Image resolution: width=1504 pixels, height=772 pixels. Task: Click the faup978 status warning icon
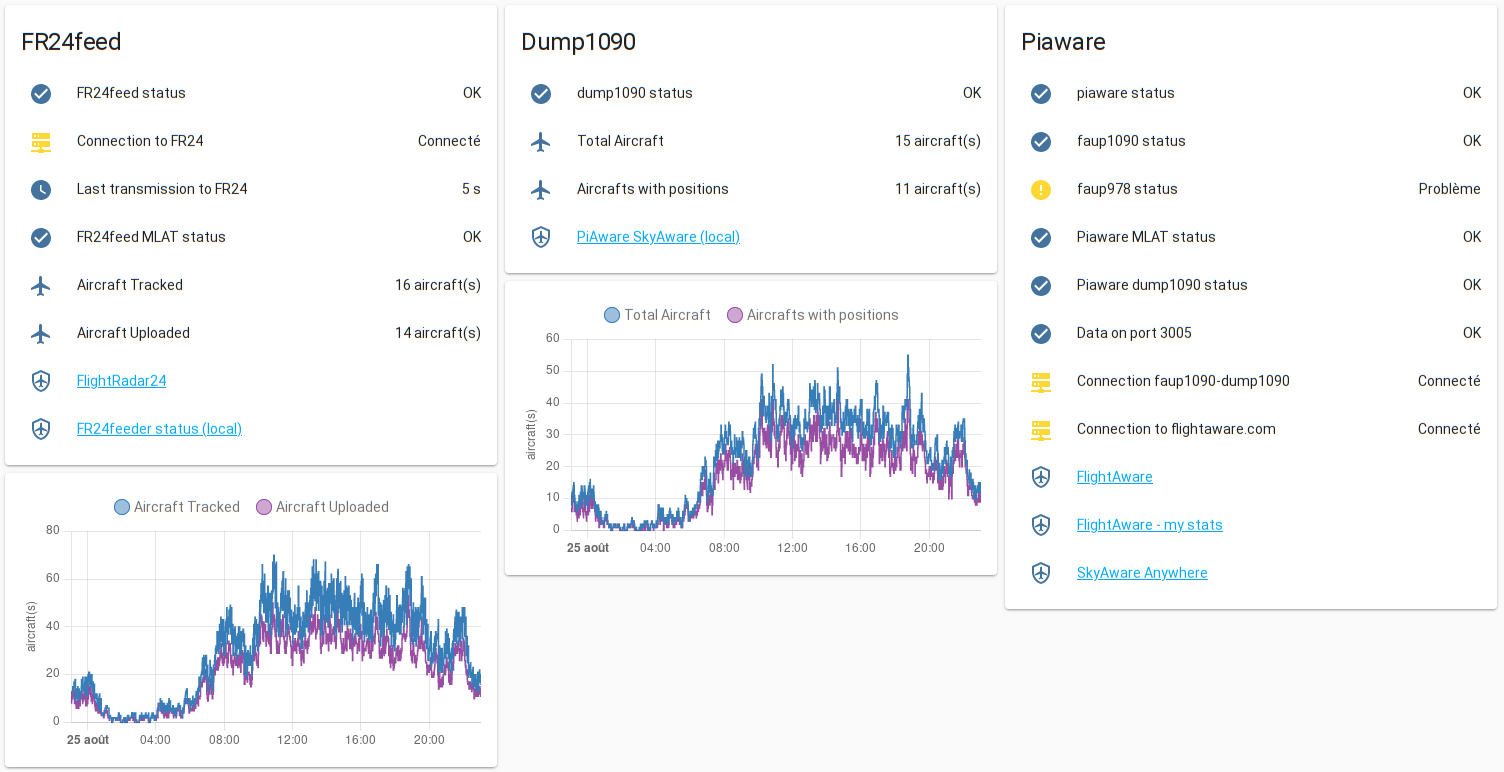pos(1041,189)
